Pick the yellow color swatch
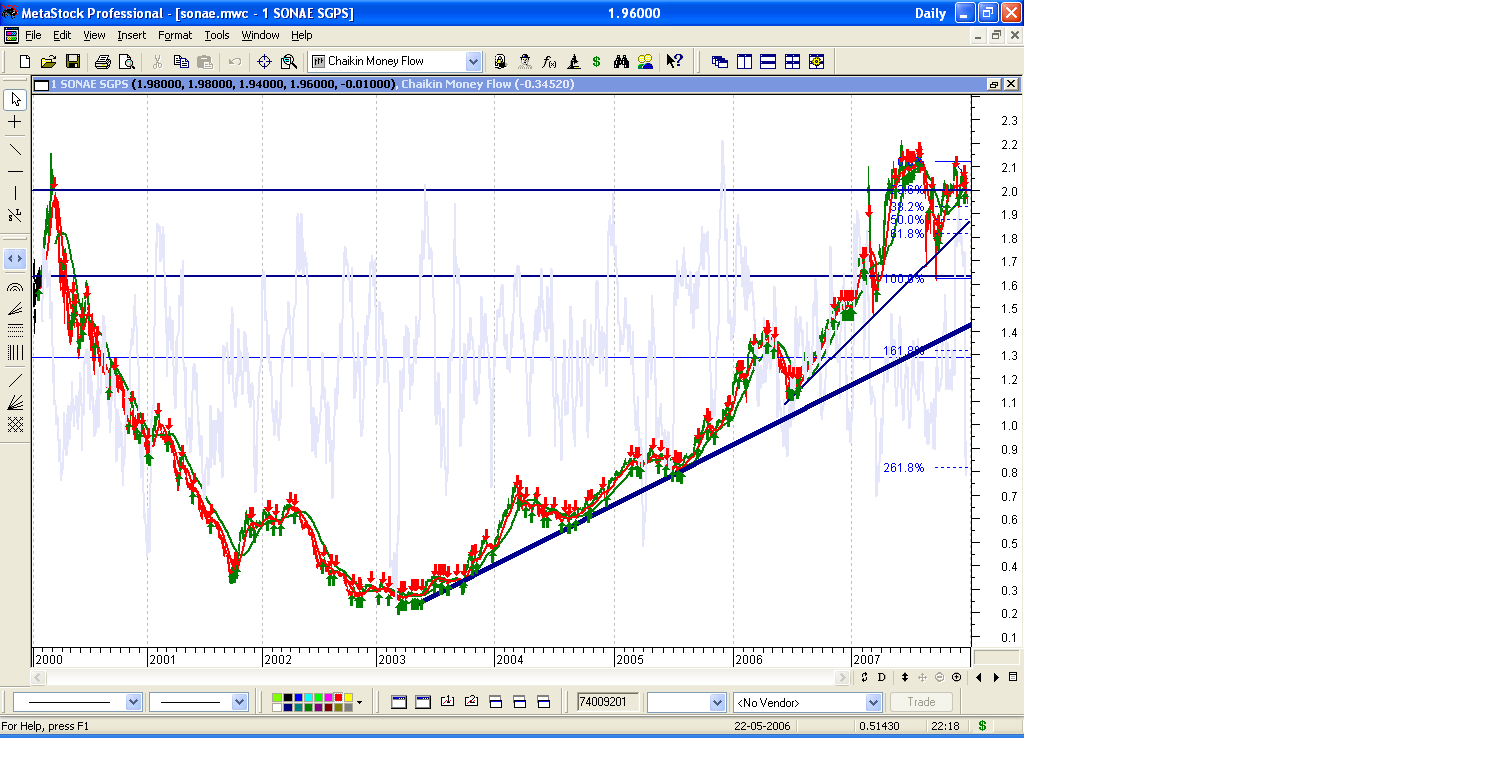The width and height of the screenshot is (1498, 768). click(x=348, y=697)
